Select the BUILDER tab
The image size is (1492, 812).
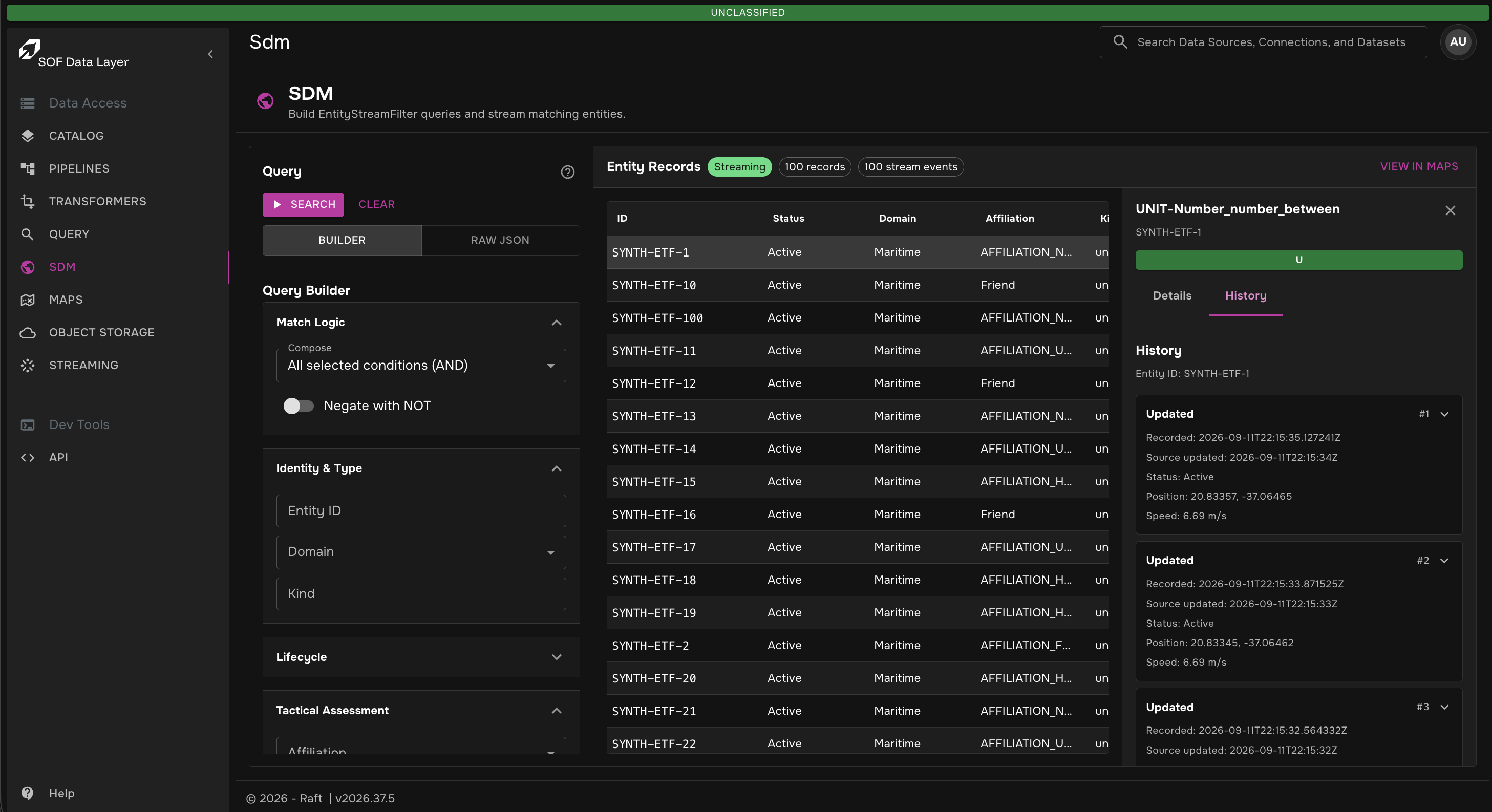click(x=342, y=240)
